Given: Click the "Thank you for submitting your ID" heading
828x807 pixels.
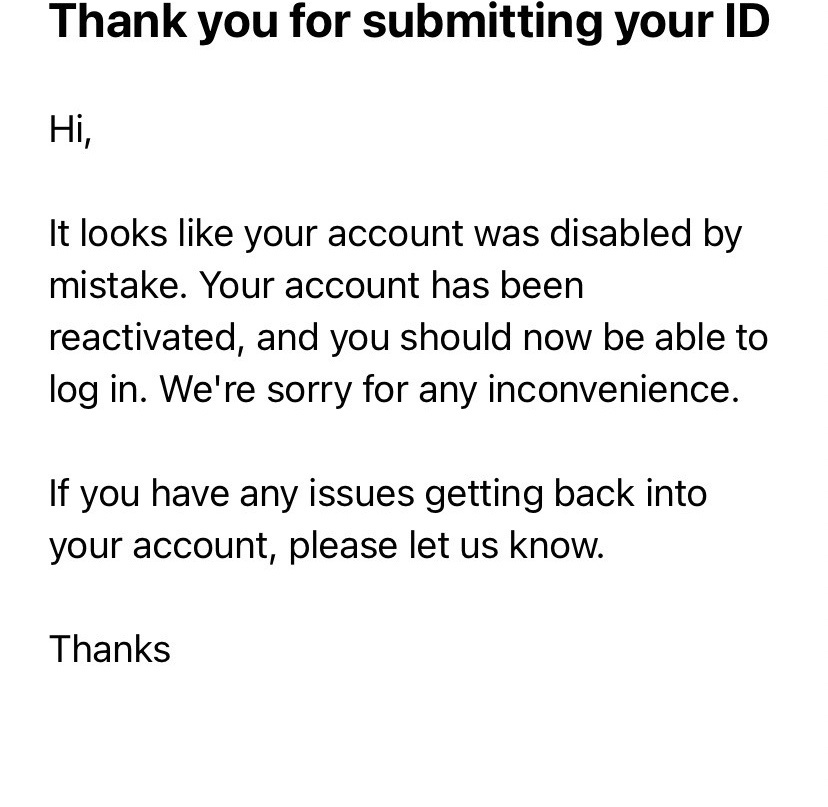Looking at the screenshot, I should [409, 22].
